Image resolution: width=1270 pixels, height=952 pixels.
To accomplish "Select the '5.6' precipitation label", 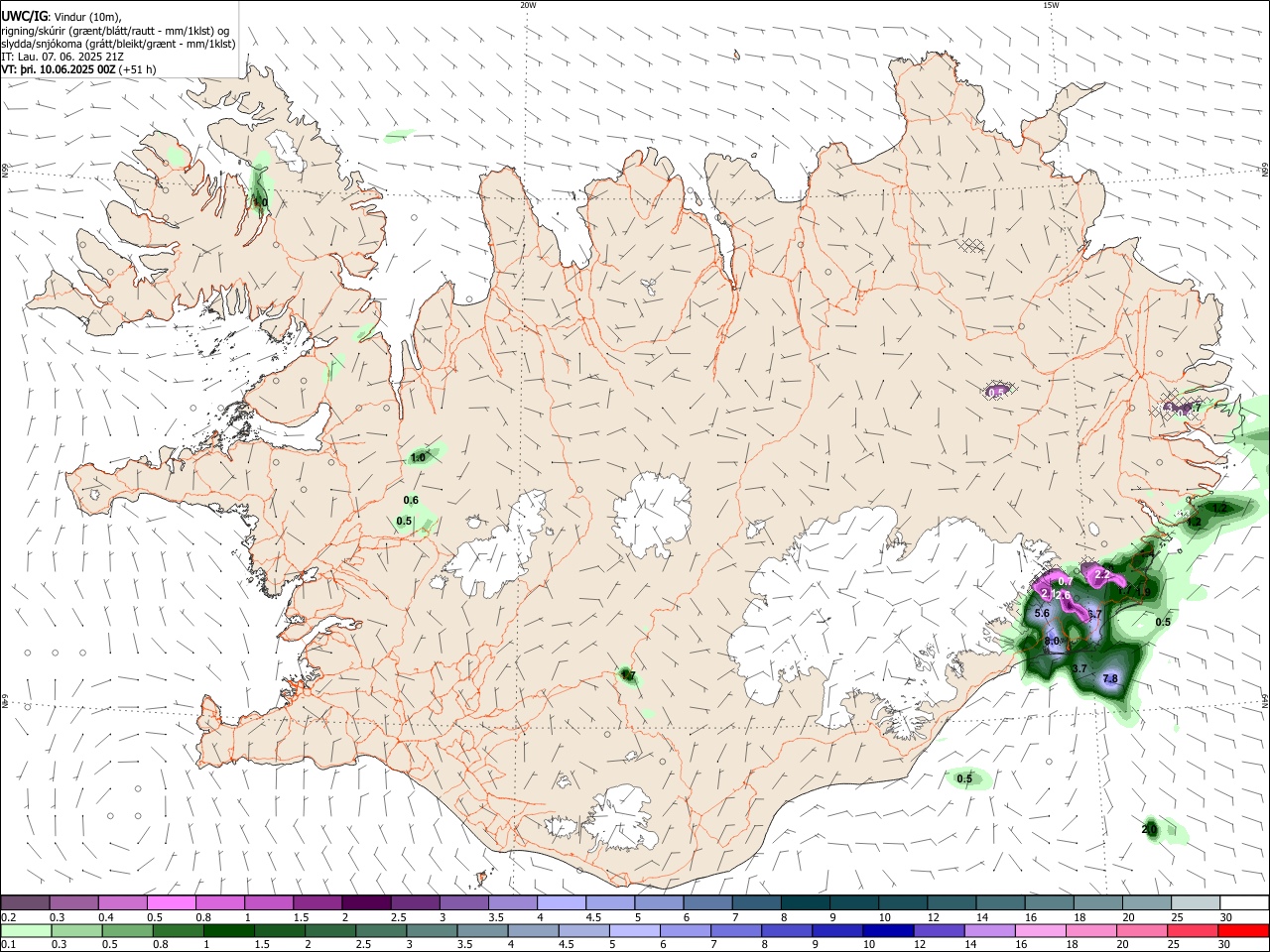I will [x=1042, y=614].
